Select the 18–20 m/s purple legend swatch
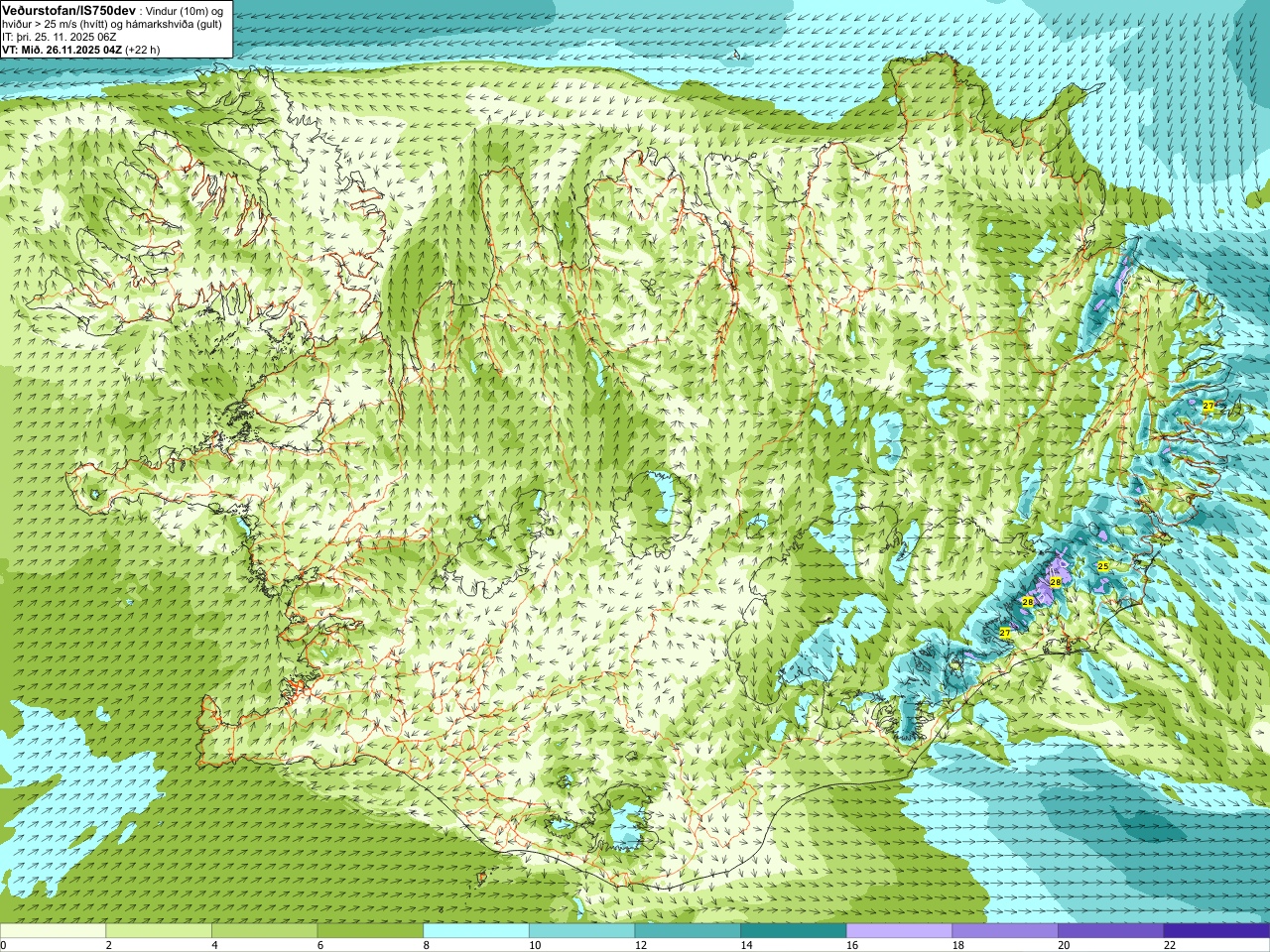 (x=1005, y=931)
